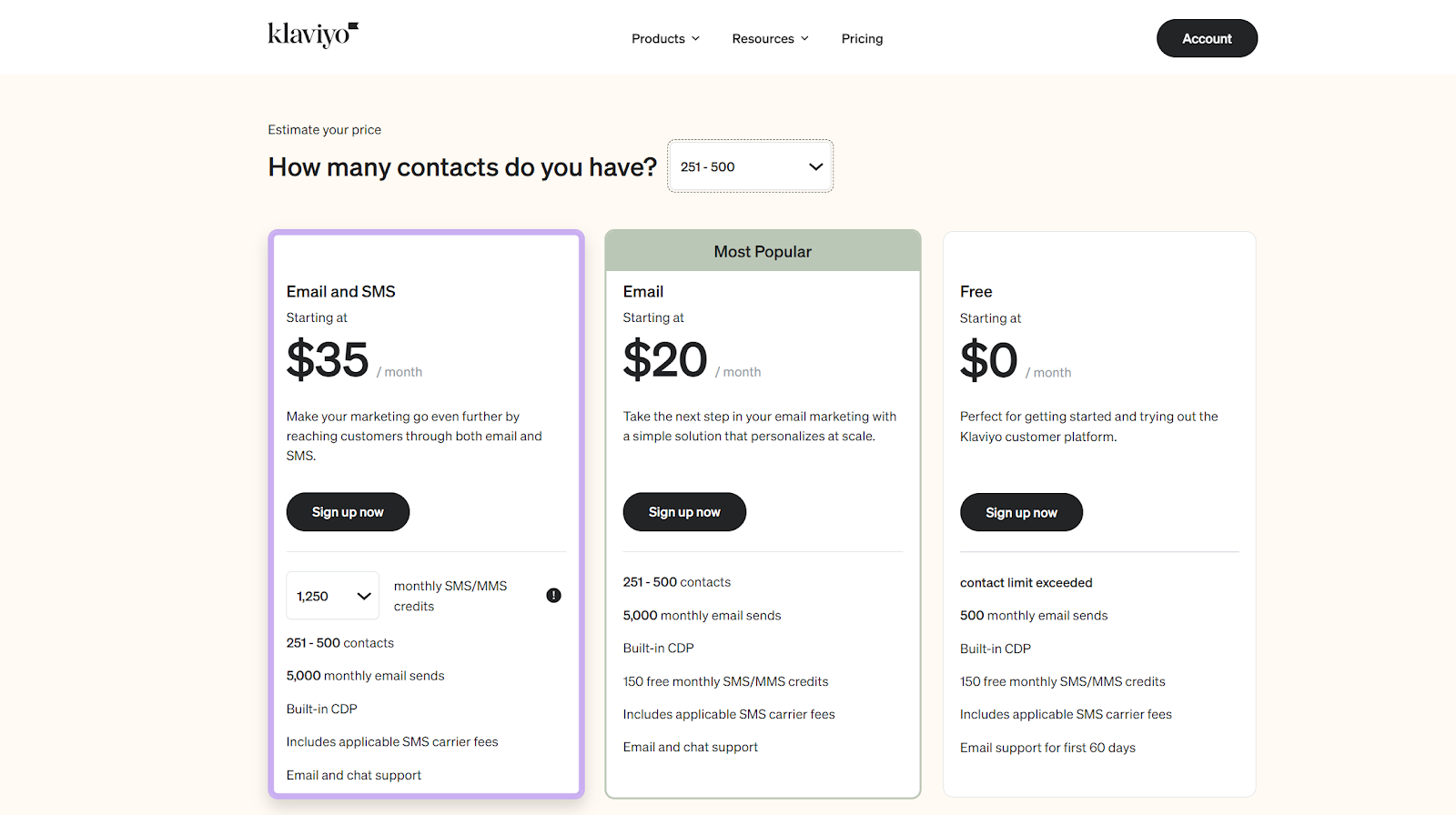The height and width of the screenshot is (815, 1456).
Task: Sign up now for Email and SMS plan
Action: [348, 512]
